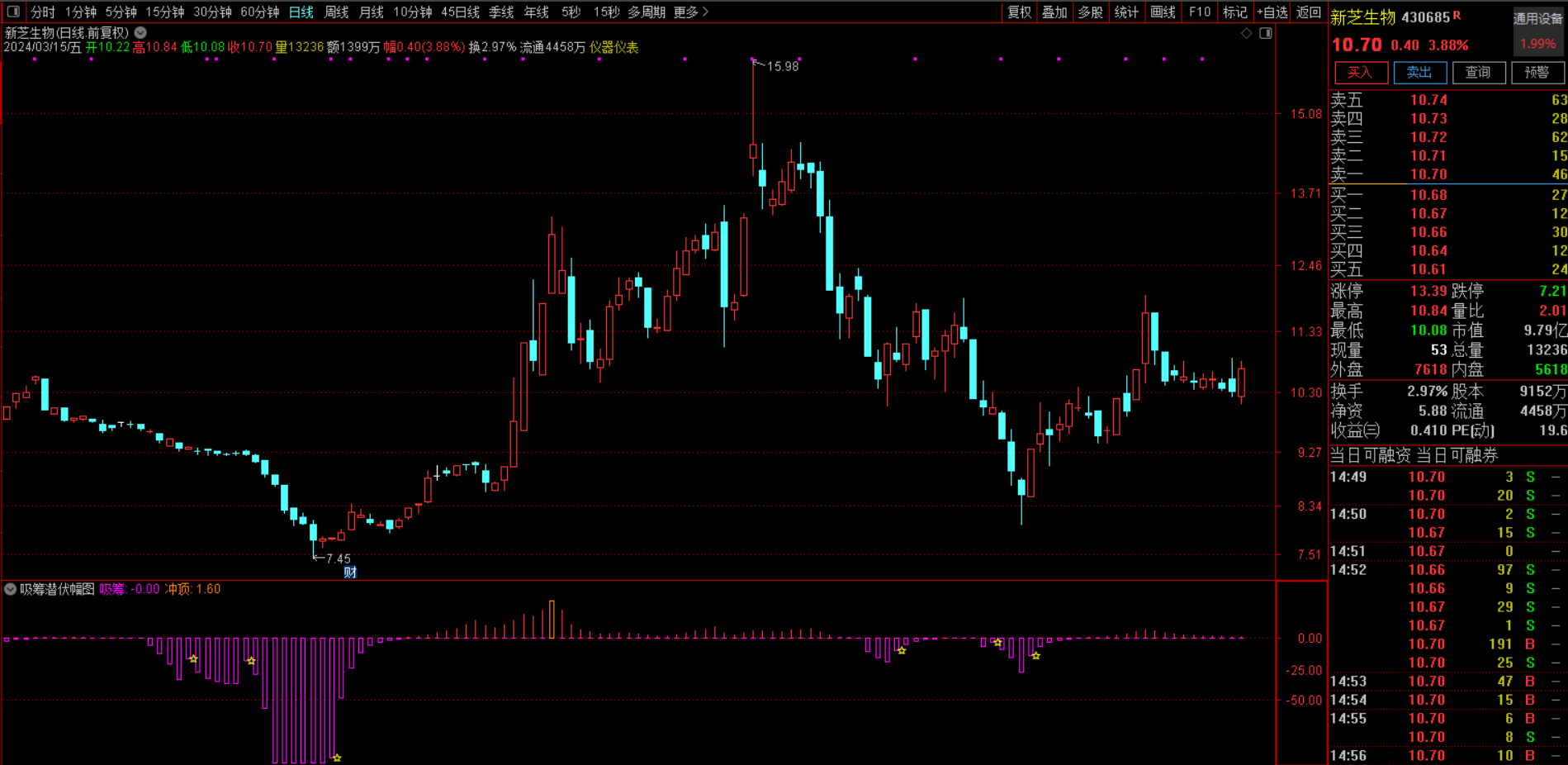Click the 卖出 sell button
1568x765 pixels.
pos(1419,73)
